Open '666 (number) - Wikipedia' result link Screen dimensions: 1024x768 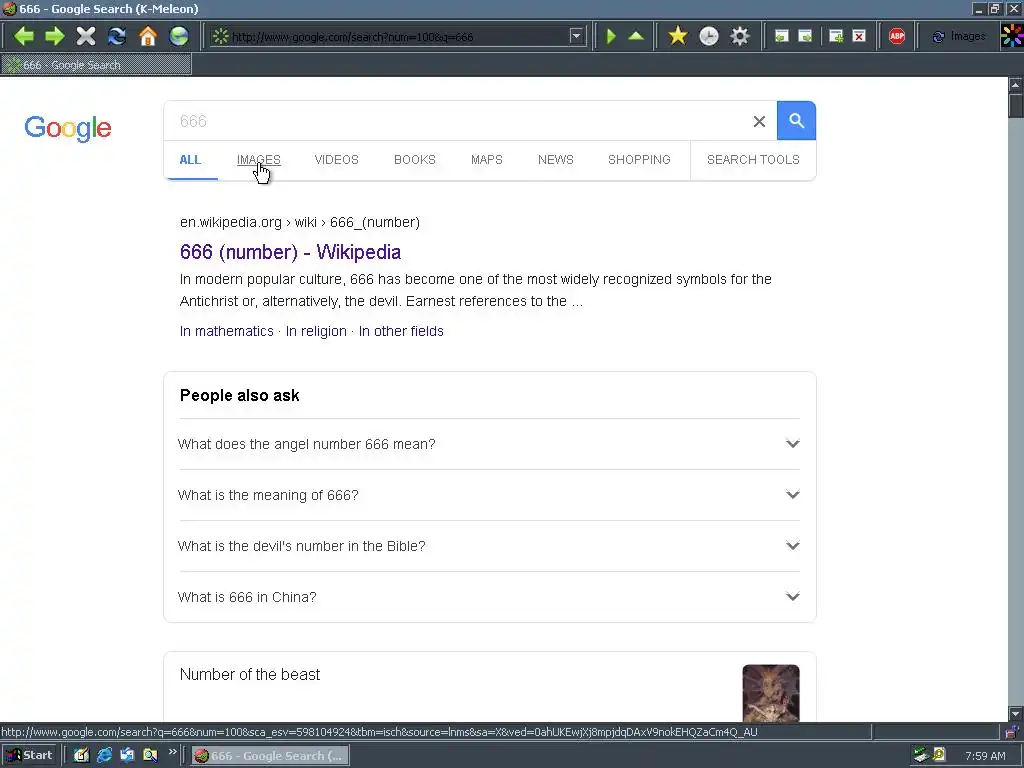click(290, 252)
